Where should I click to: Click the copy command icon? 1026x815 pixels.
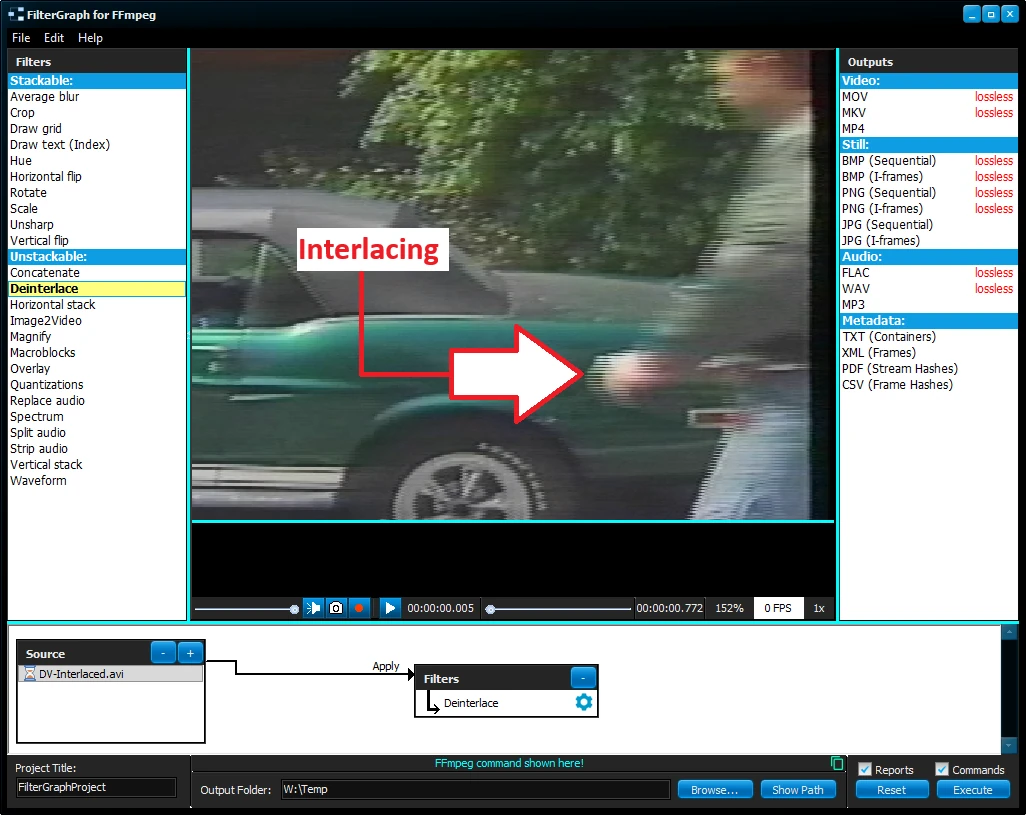[x=837, y=763]
